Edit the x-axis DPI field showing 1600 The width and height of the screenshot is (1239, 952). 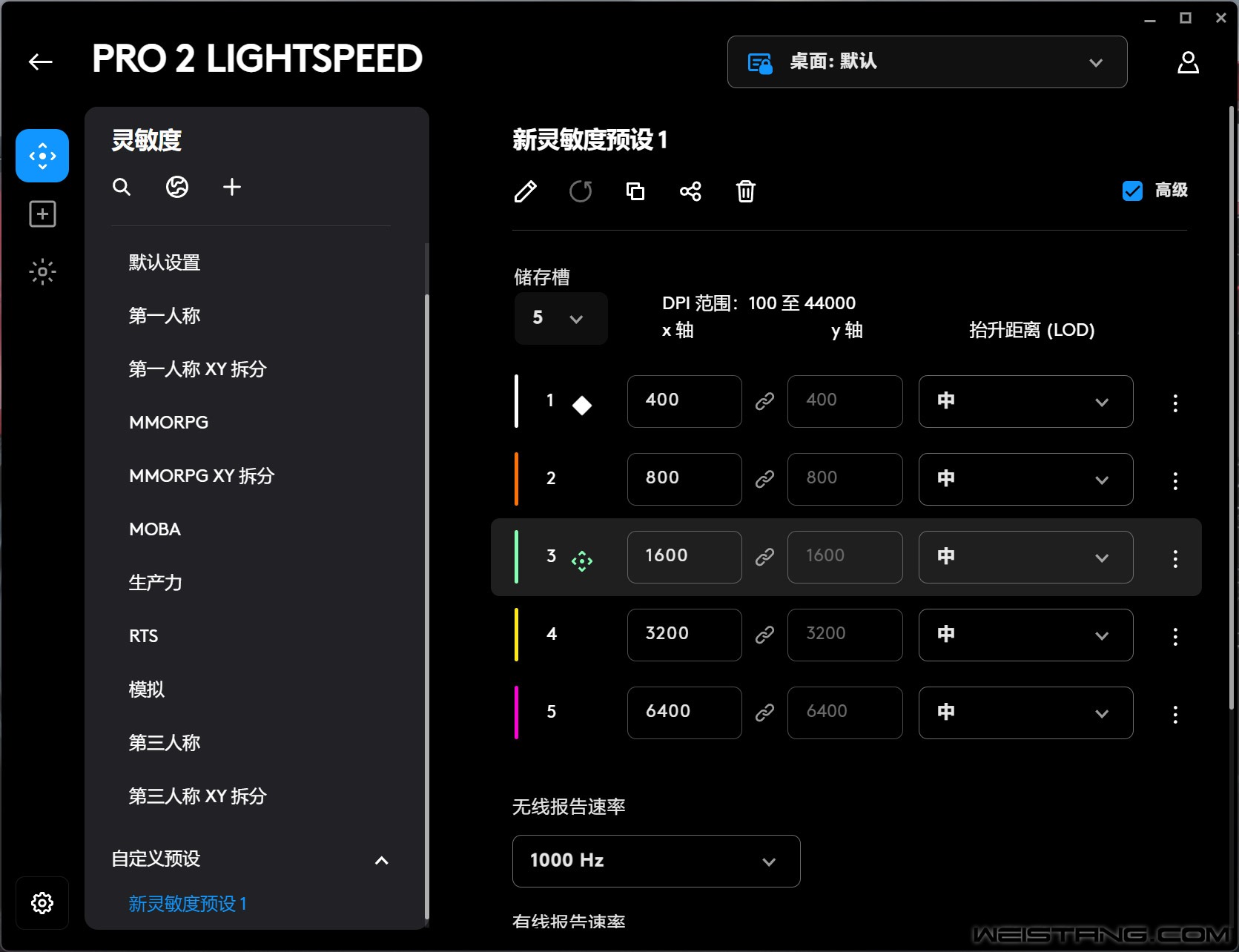coord(684,557)
